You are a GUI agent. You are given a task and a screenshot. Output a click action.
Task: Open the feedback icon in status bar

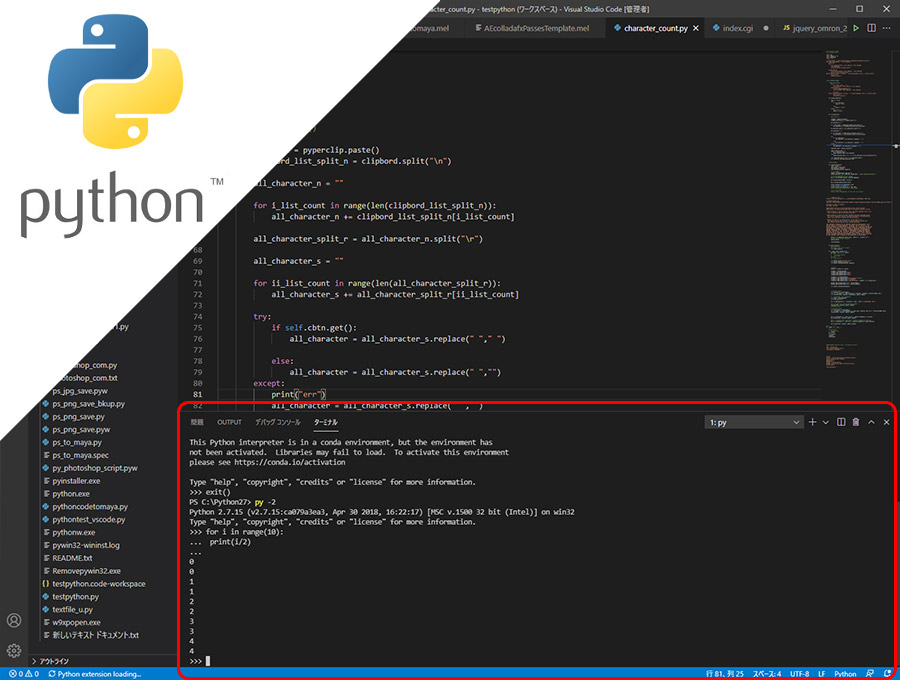(870, 674)
